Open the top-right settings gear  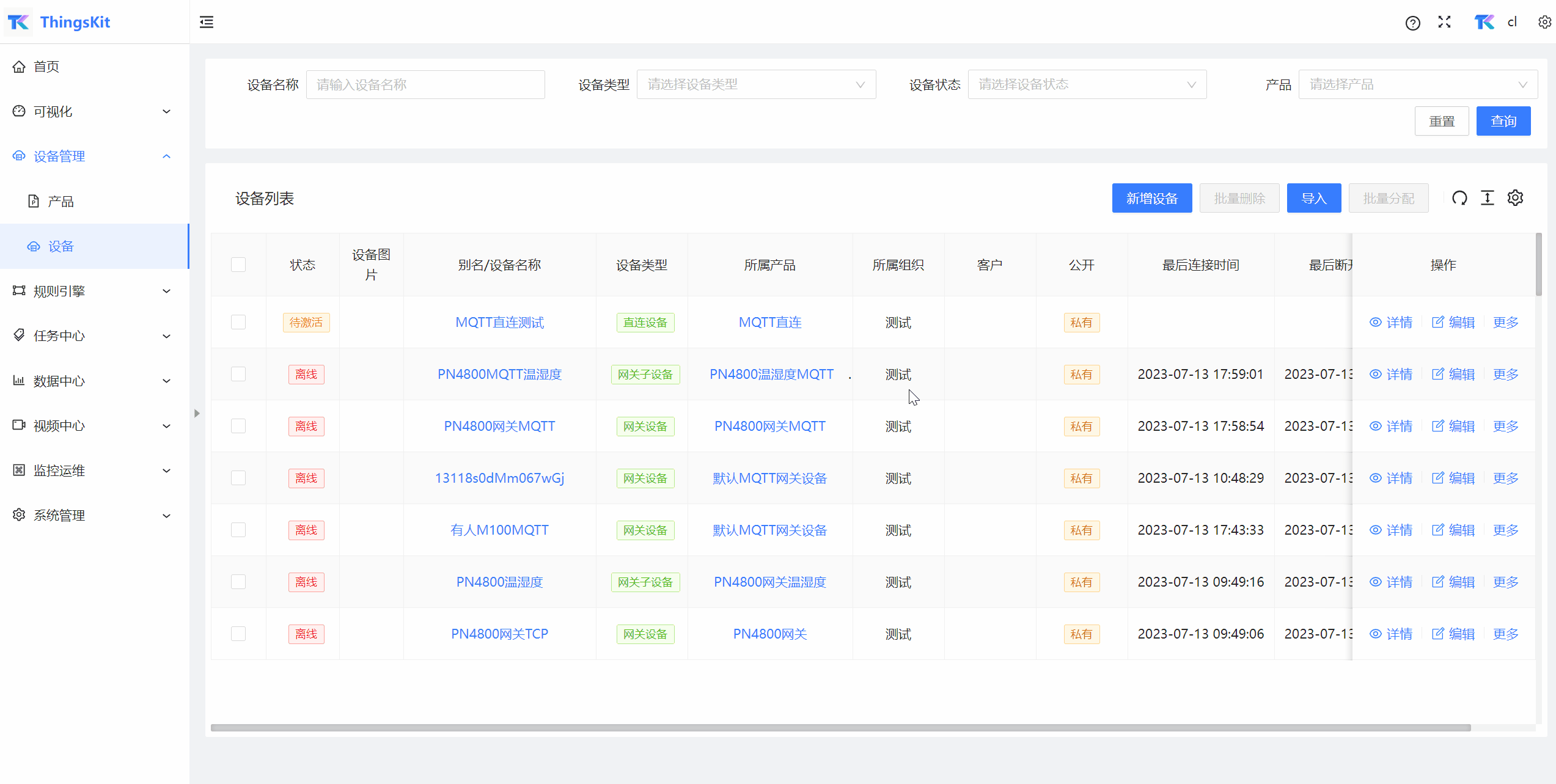pos(1544,23)
